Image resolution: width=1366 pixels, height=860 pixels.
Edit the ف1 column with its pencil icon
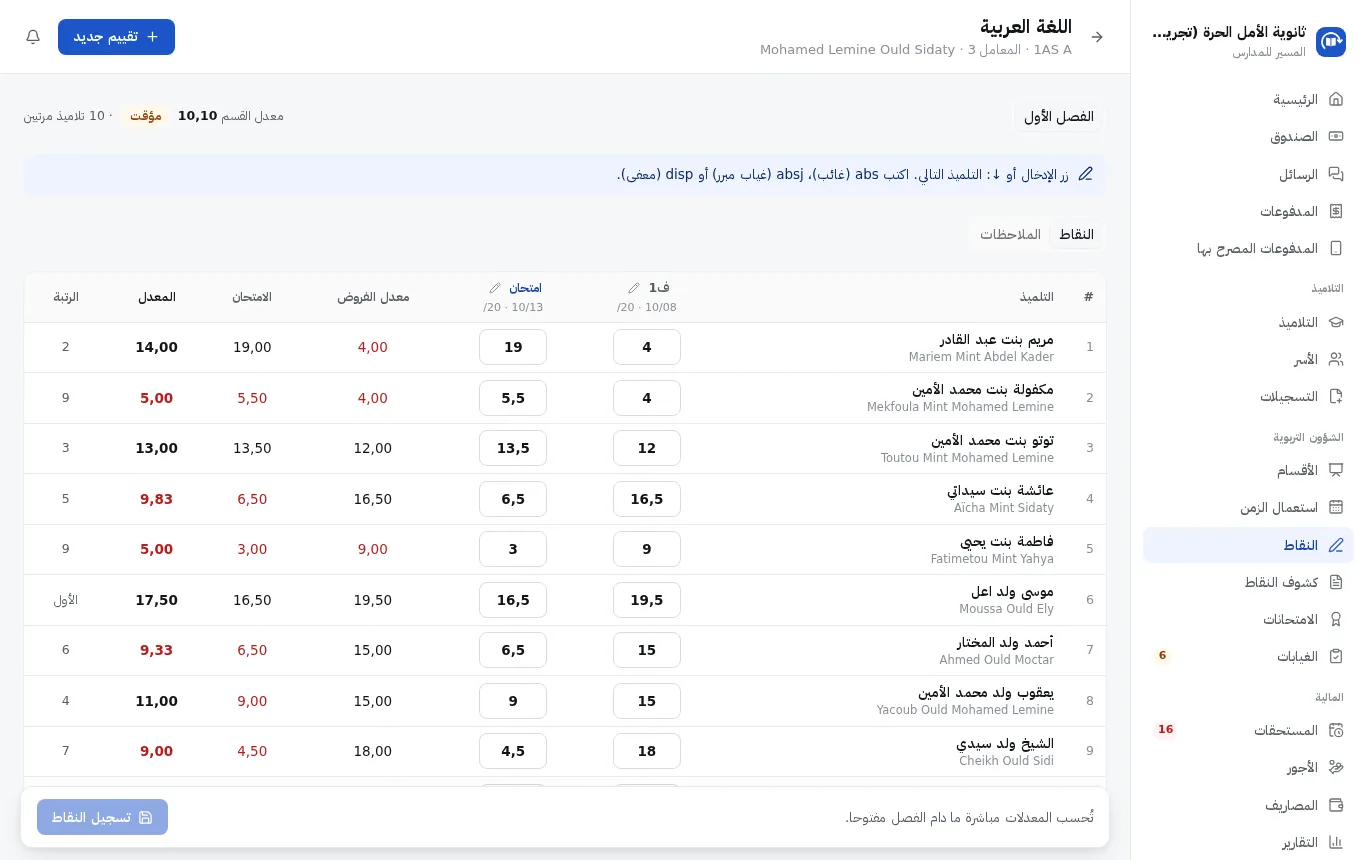coord(634,288)
